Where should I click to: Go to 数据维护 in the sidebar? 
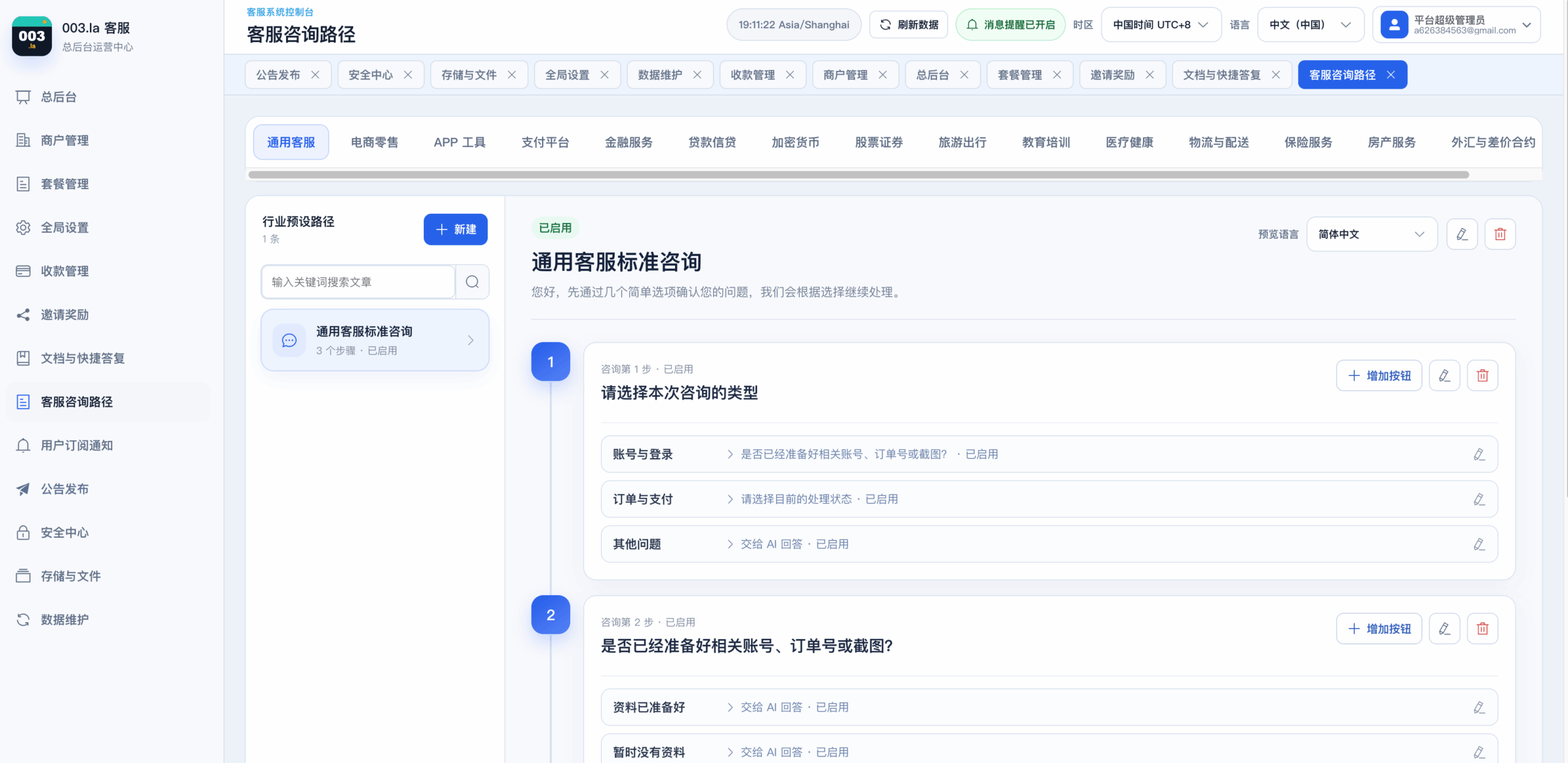tap(64, 620)
